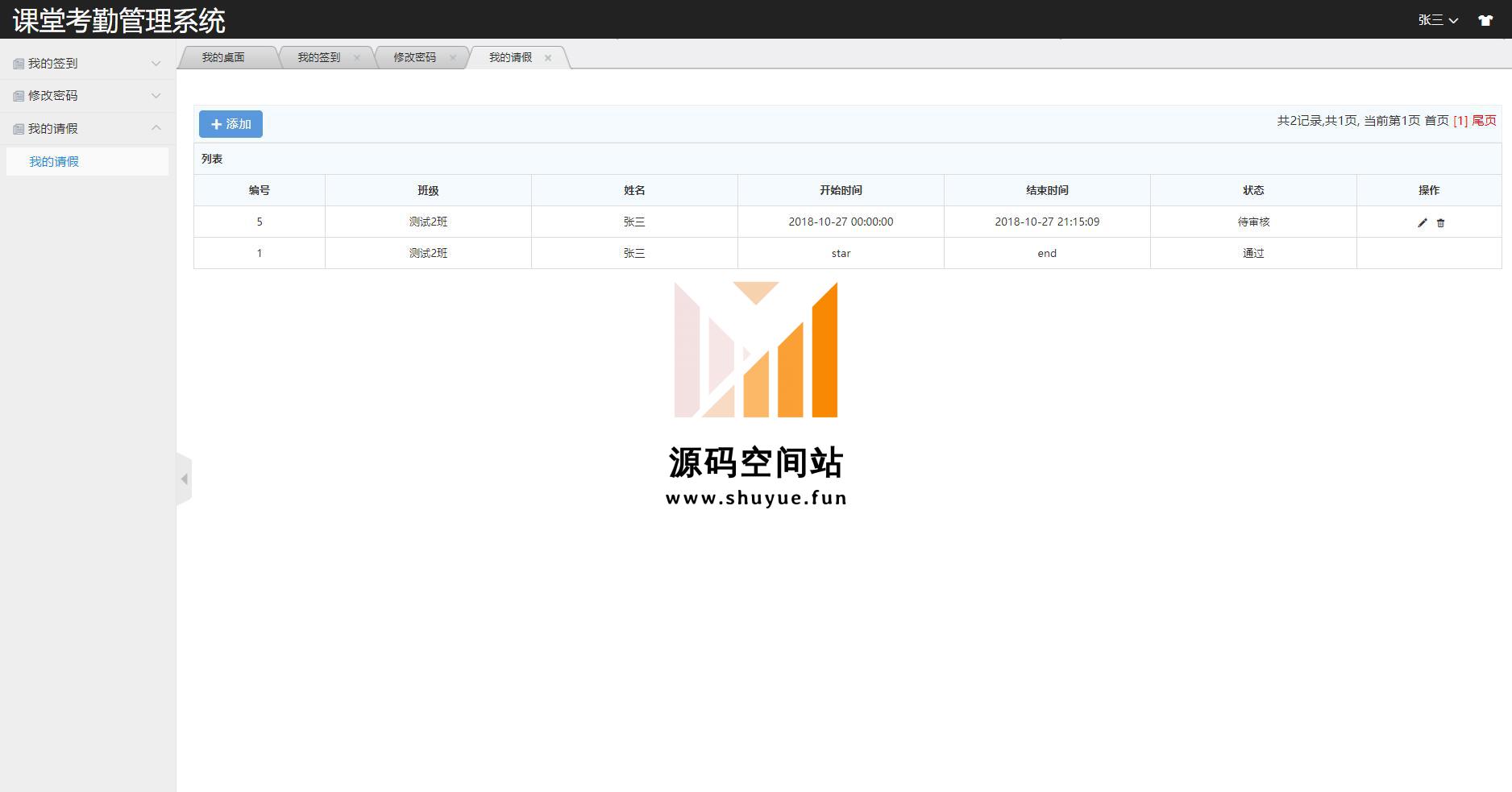Click start time 2018-10-27 00:00:00
Image resolution: width=1512 pixels, height=792 pixels.
tap(841, 222)
